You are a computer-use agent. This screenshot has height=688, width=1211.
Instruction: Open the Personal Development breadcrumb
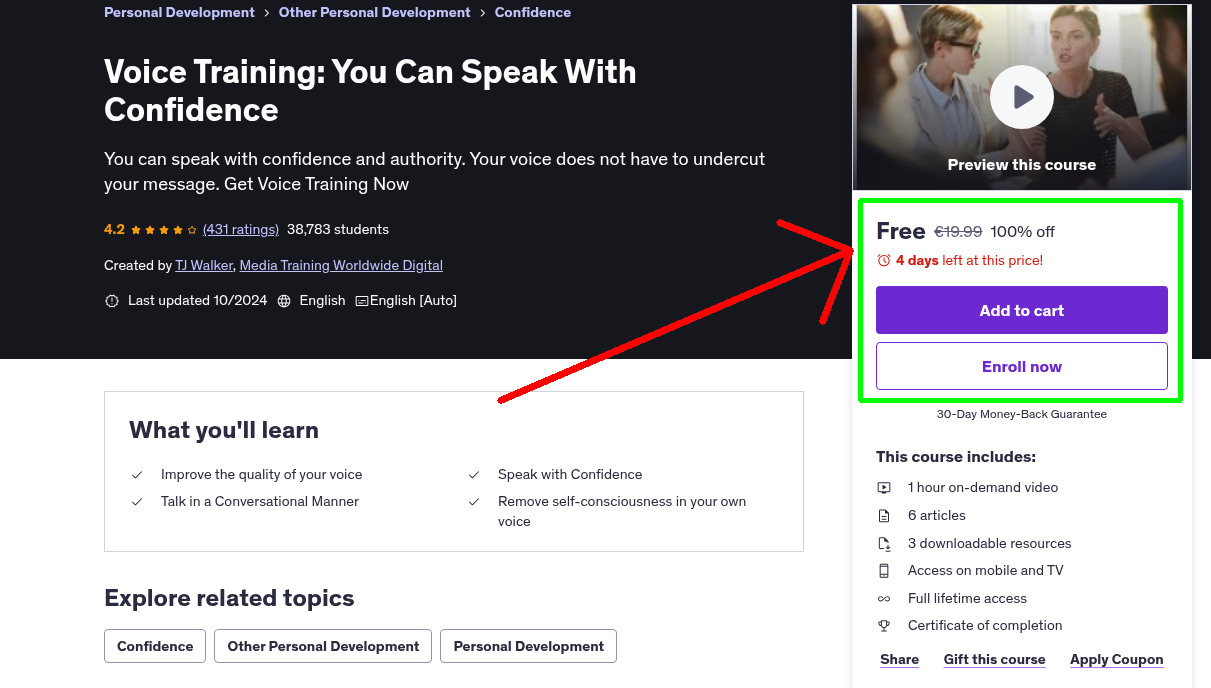pyautogui.click(x=179, y=13)
